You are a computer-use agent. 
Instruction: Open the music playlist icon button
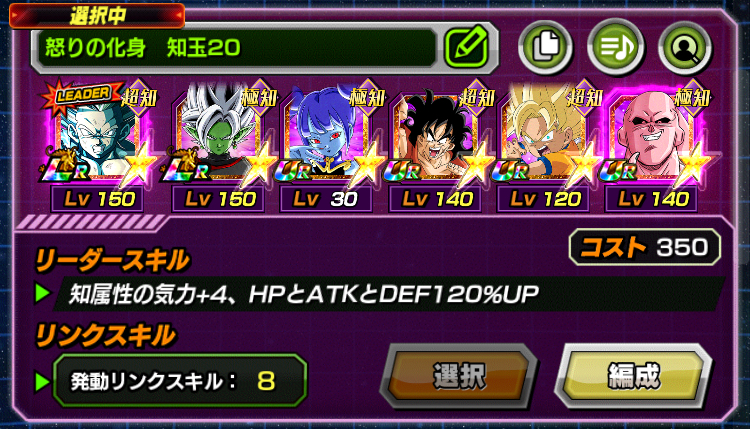tap(616, 47)
